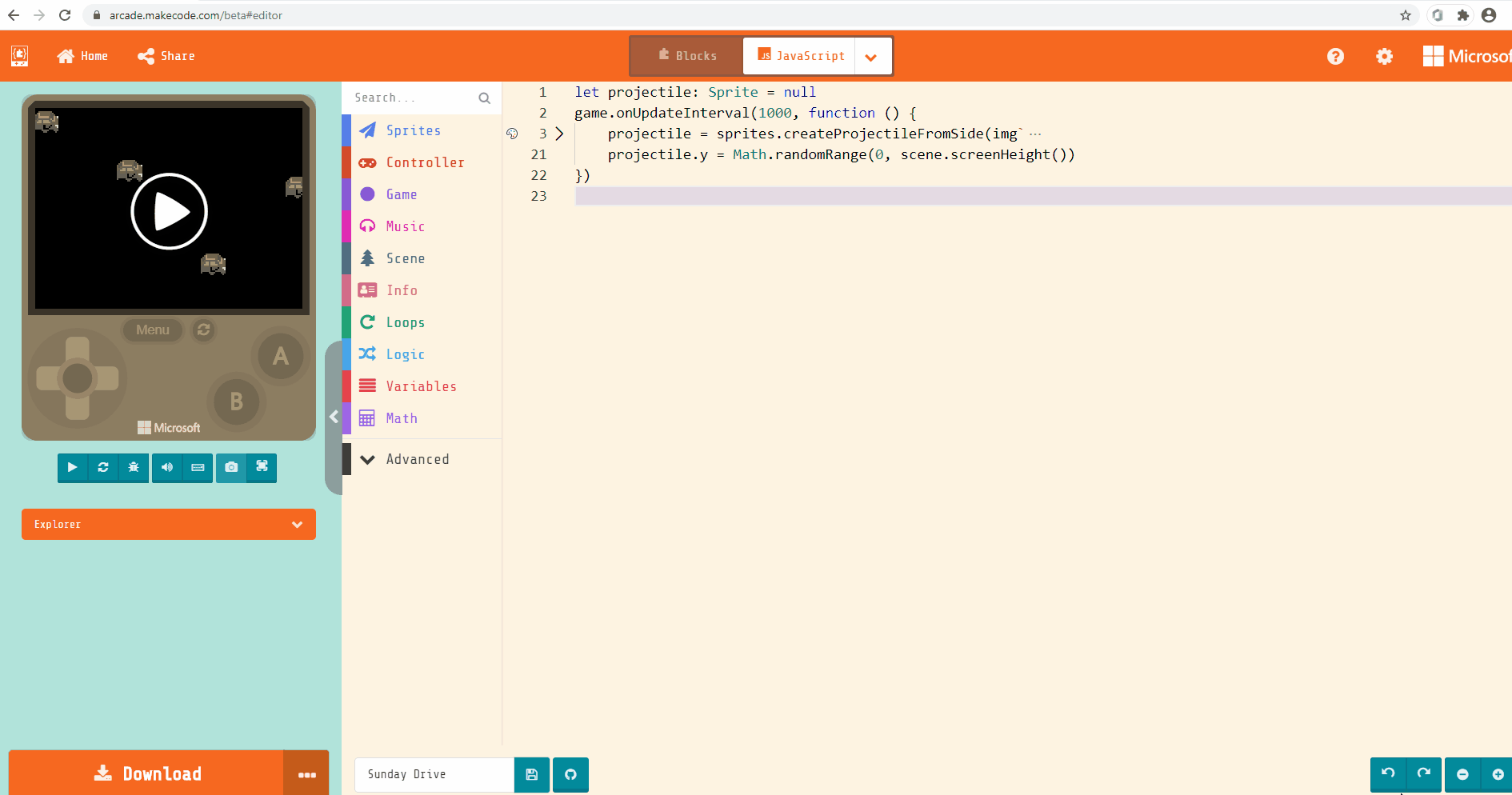Open the GitHub repository icon
1512x795 pixels.
(x=570, y=774)
